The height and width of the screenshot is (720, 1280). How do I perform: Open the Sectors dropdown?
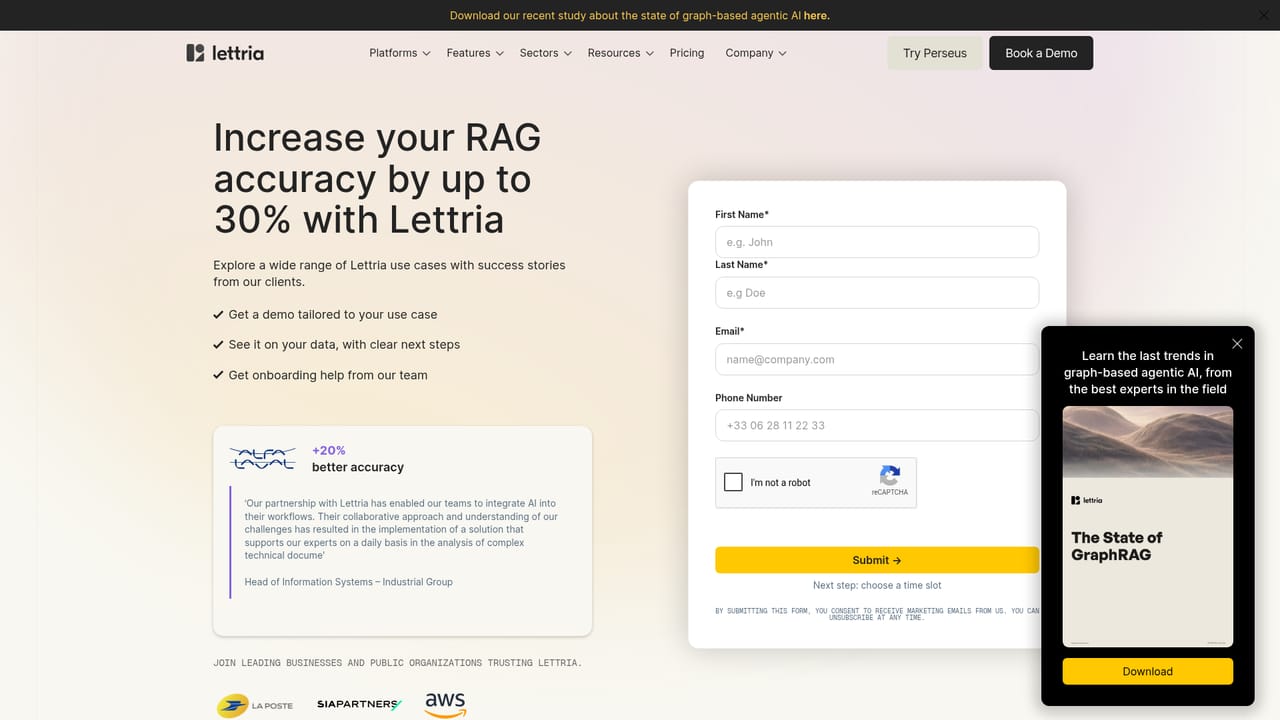(x=546, y=53)
